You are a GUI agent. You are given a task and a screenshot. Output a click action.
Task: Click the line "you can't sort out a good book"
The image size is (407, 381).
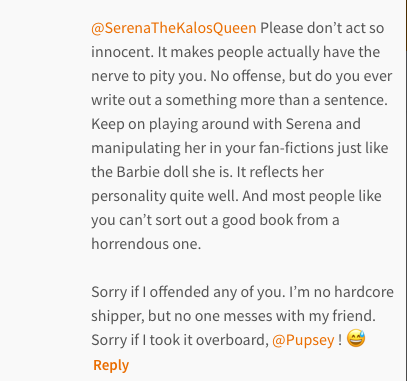215,220
